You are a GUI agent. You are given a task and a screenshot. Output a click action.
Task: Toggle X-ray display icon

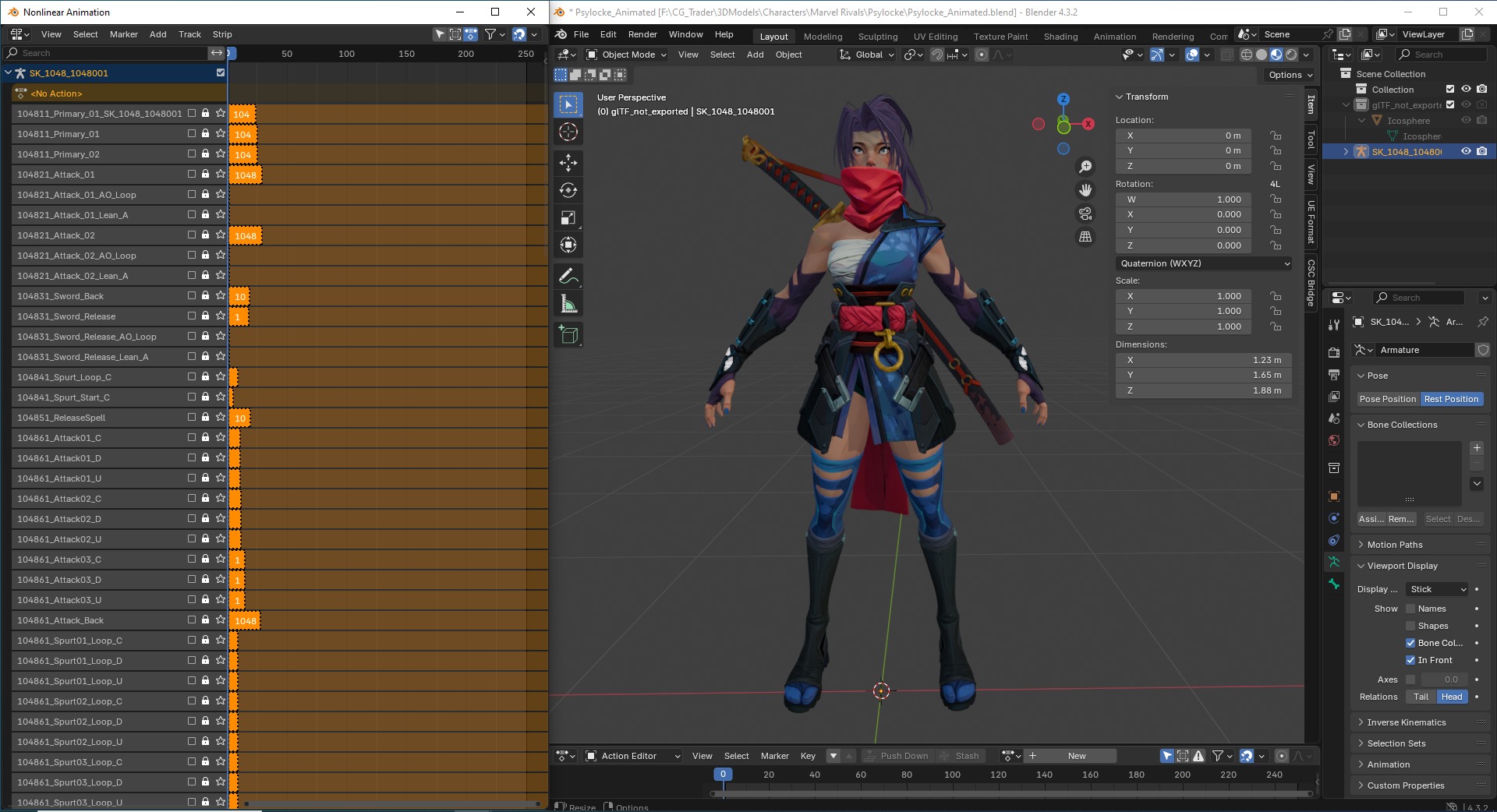pos(1226,55)
